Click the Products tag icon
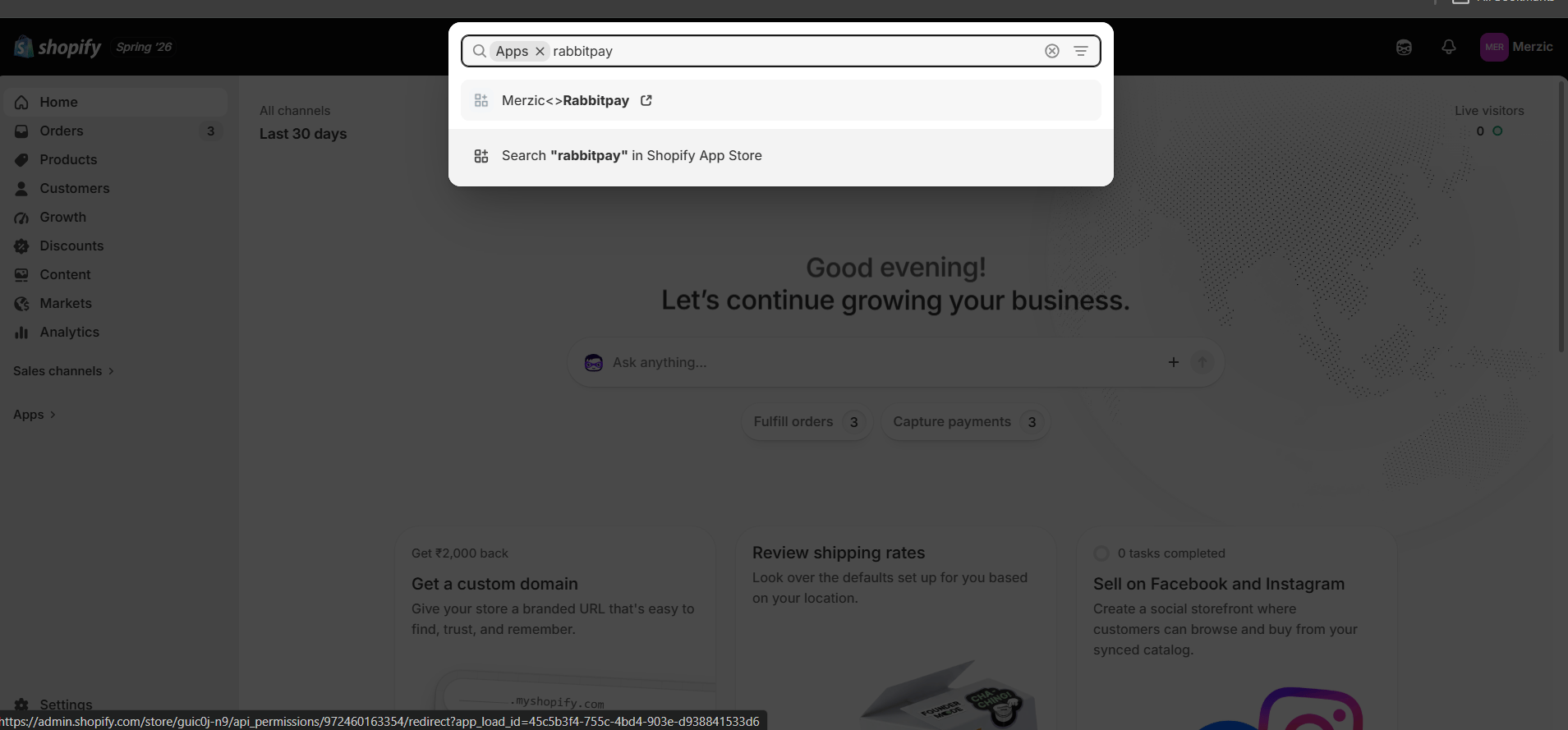The height and width of the screenshot is (730, 1568). 21,159
